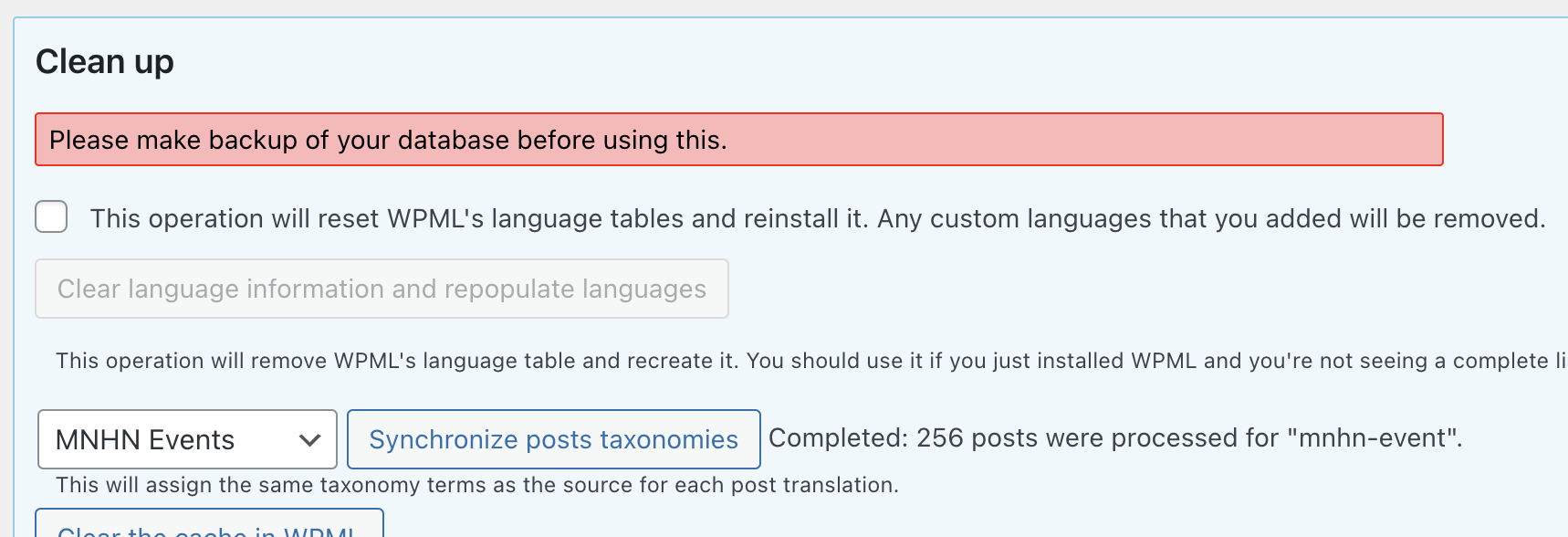
Task: Click the remove WPML language table description
Action: (811, 361)
